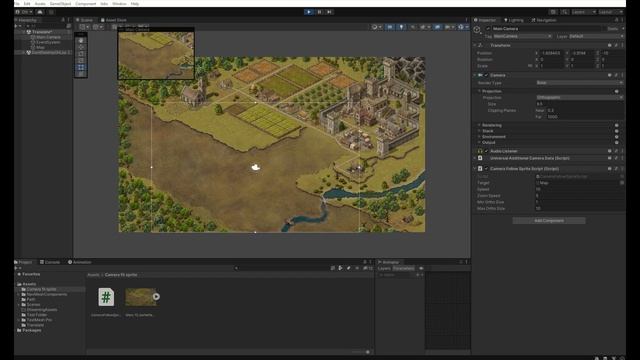This screenshot has height=360, width=640.
Task: Select the Scale tool in Scene toolbar
Action: [81, 60]
